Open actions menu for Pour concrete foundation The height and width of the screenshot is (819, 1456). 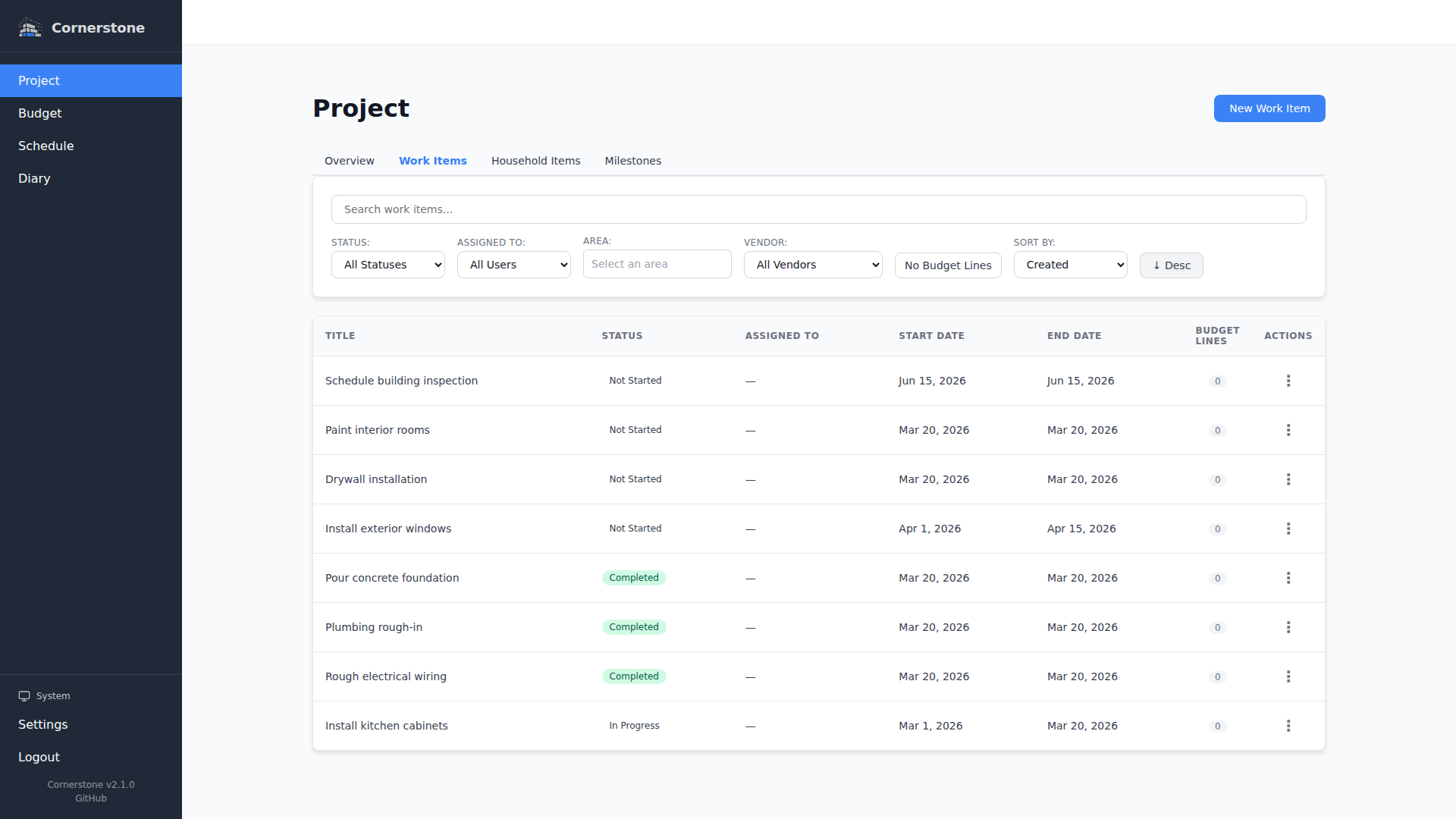click(x=1288, y=578)
